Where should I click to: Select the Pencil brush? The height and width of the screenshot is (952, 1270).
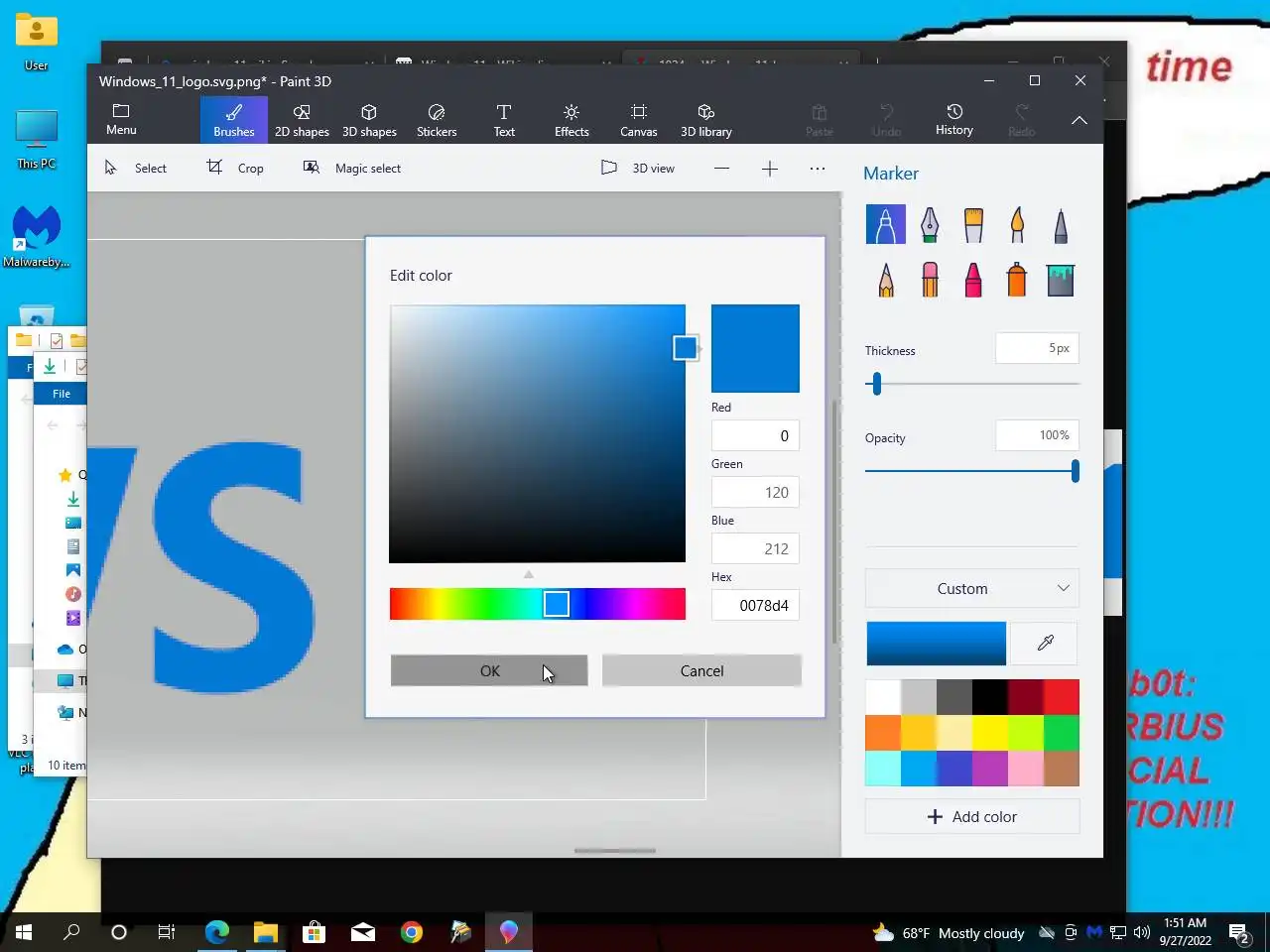[885, 280]
